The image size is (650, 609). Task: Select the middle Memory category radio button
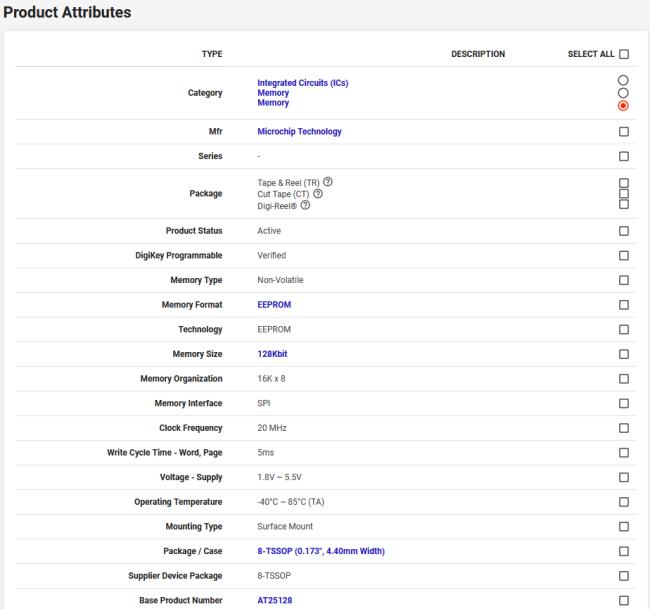pyautogui.click(x=624, y=92)
